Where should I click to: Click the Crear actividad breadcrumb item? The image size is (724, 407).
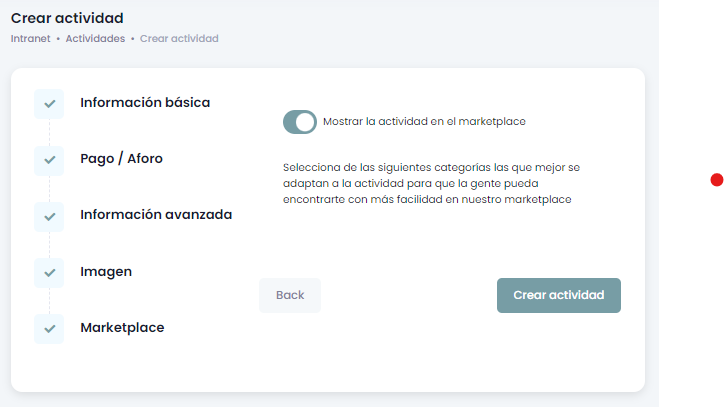(179, 38)
